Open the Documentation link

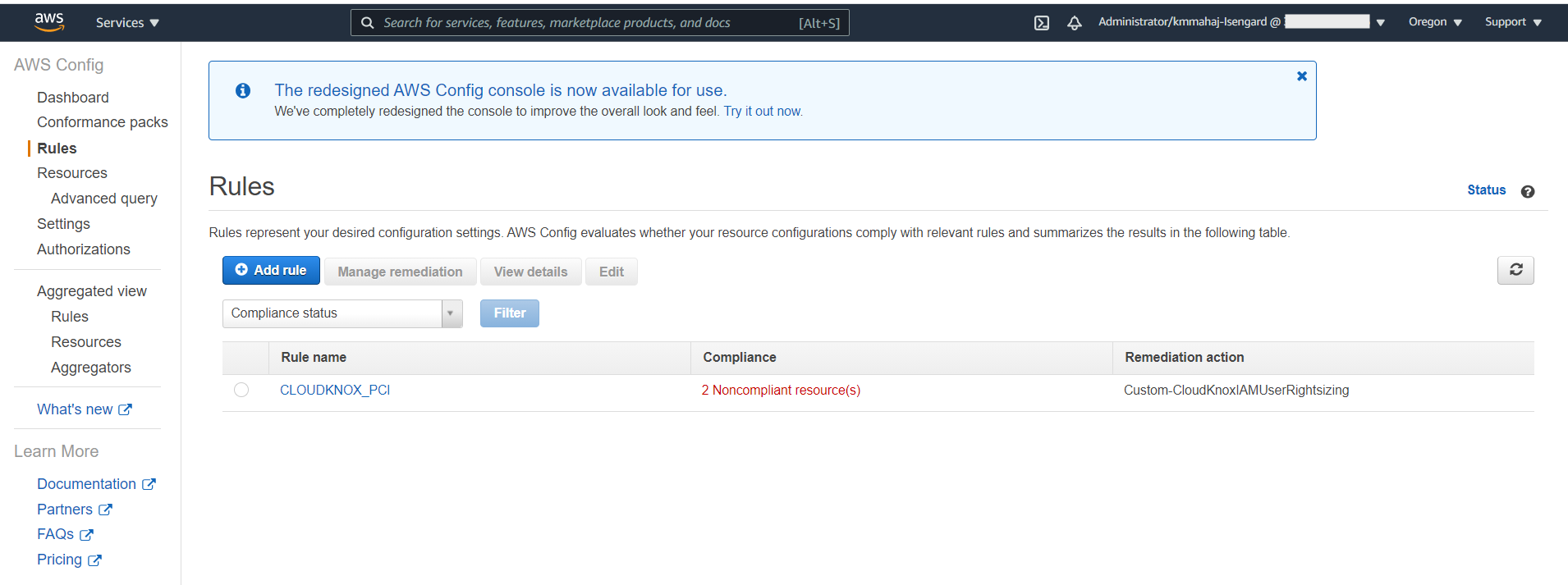click(86, 484)
